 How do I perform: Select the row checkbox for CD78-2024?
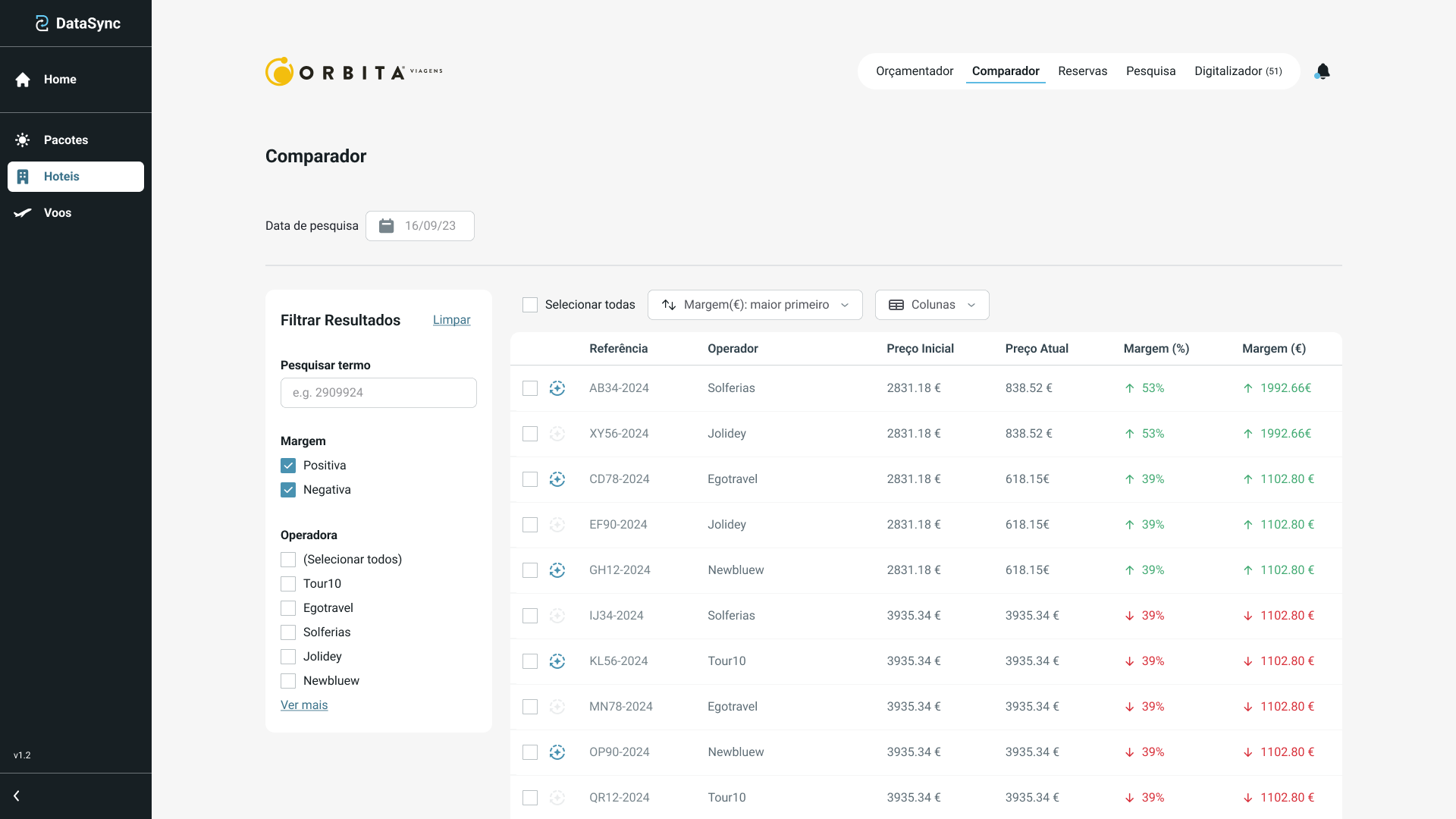point(530,479)
